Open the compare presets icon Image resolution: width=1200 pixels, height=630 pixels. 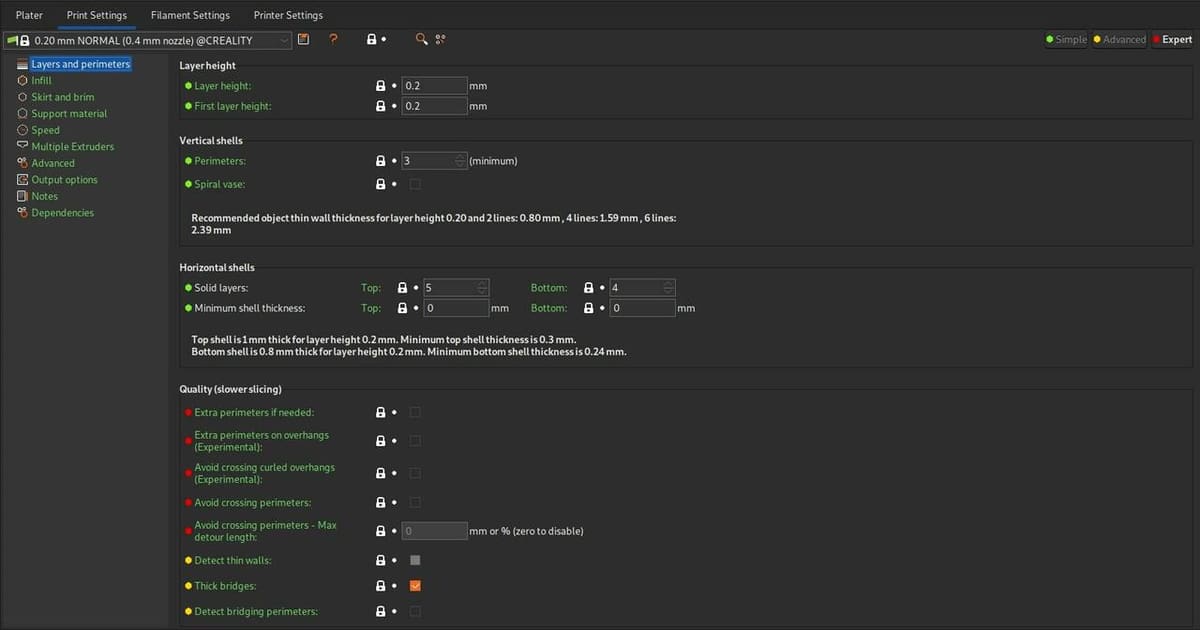[440, 39]
